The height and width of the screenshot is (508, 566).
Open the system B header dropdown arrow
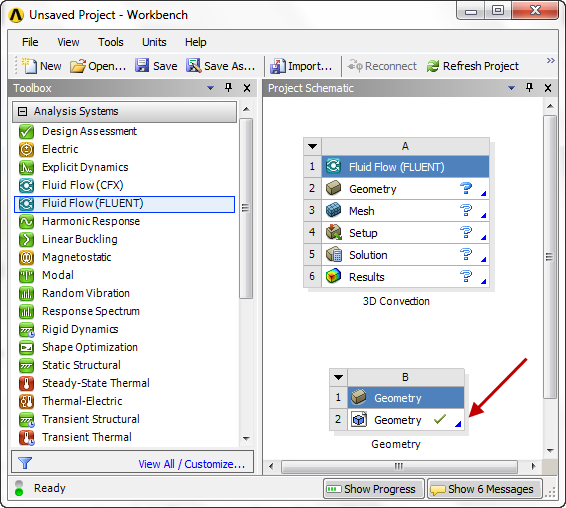tap(339, 378)
